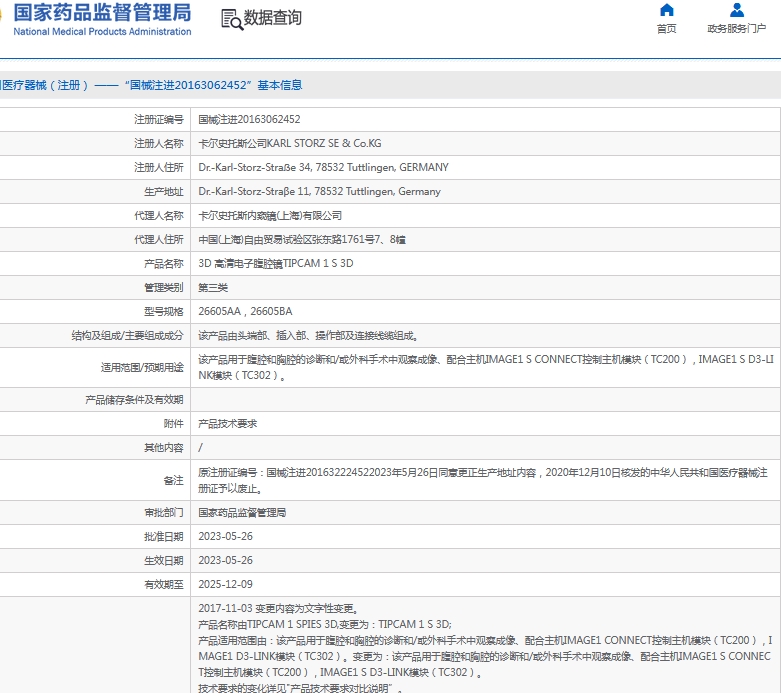
Task: Select agent name 卡尔史托斯内窥镜(上海)有限公司
Action: coord(270,216)
